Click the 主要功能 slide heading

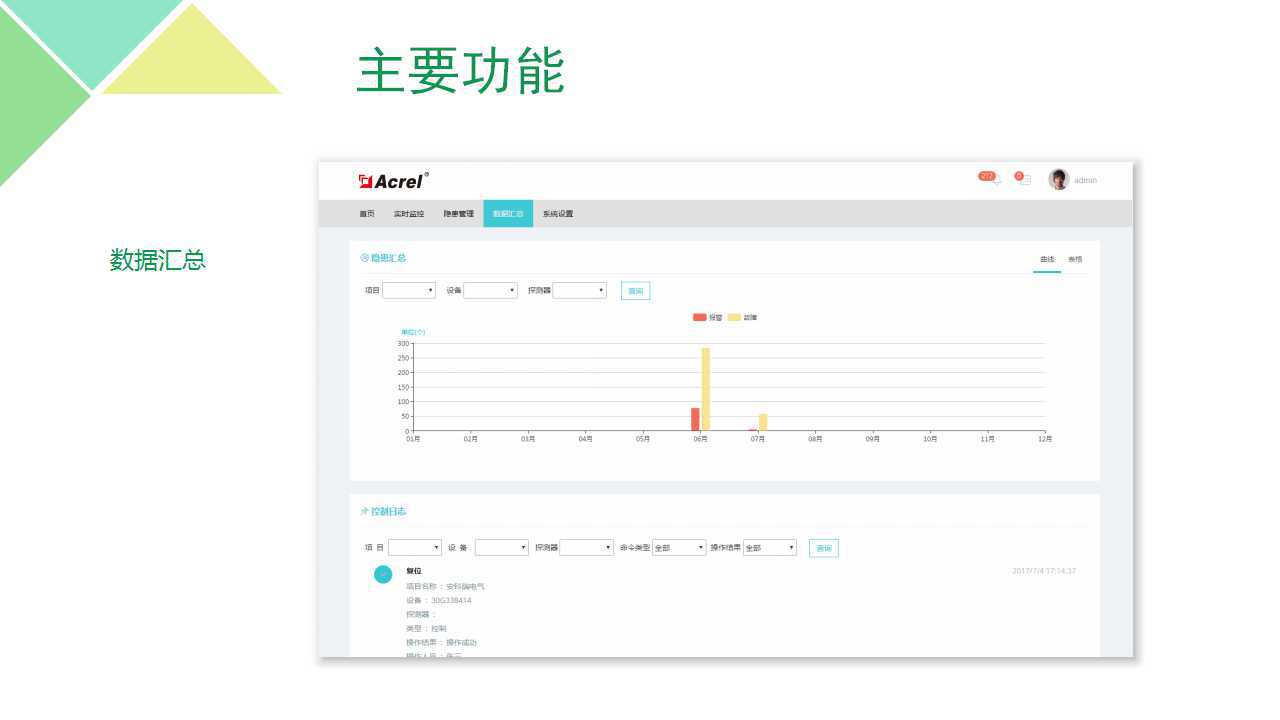tap(461, 70)
